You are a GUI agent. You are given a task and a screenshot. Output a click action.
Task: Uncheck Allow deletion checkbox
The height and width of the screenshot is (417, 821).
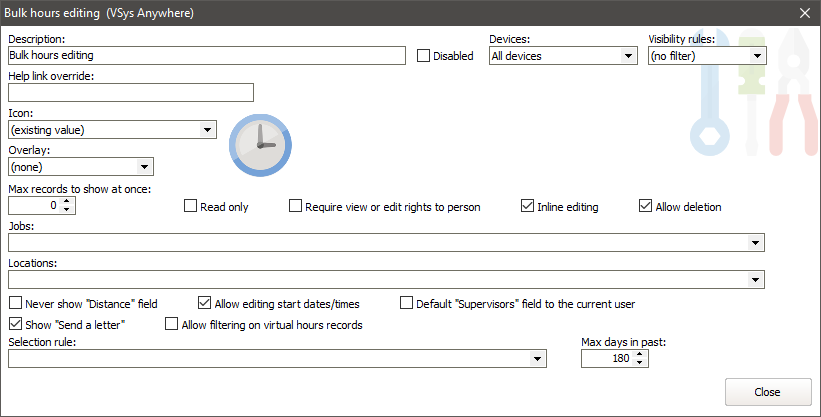click(x=645, y=207)
